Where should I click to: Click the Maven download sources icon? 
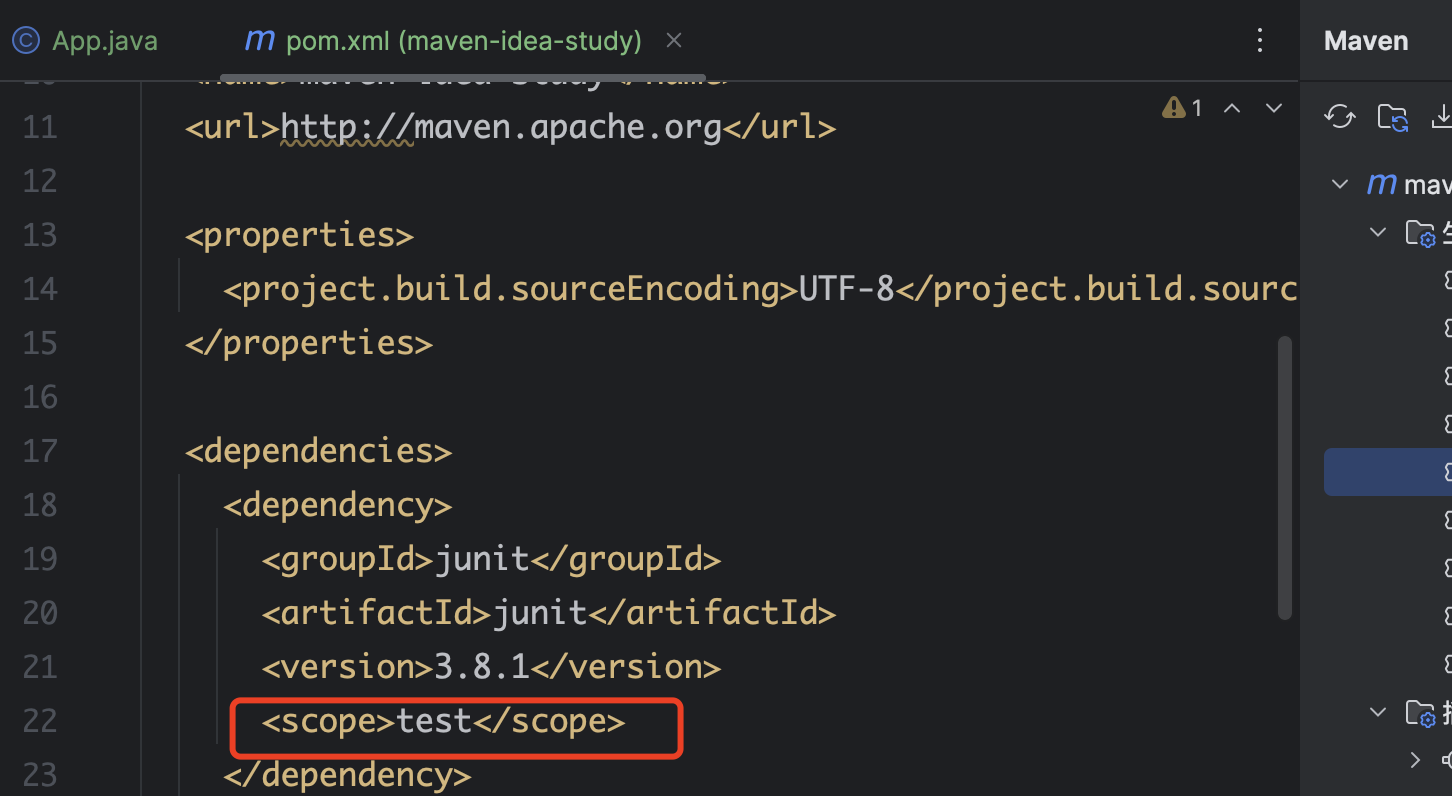pos(1441,117)
